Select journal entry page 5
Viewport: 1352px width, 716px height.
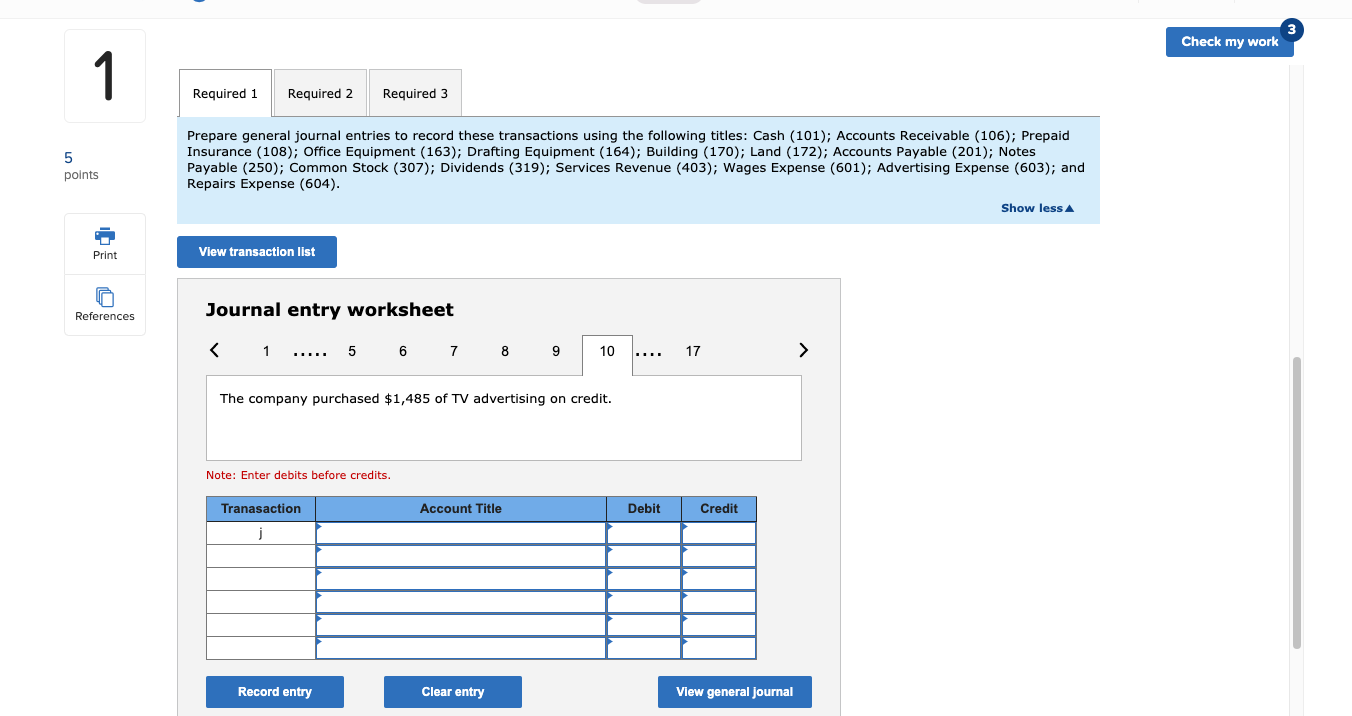pyautogui.click(x=352, y=351)
